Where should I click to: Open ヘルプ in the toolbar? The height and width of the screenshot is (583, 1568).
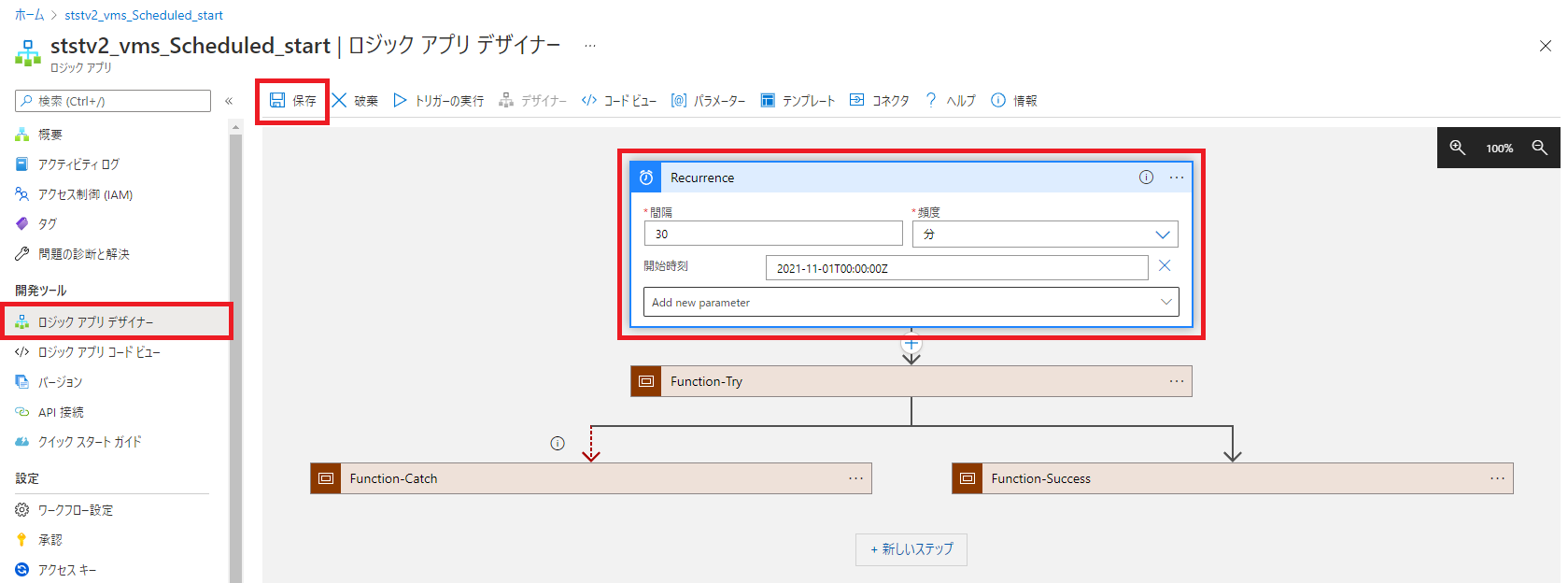950,101
